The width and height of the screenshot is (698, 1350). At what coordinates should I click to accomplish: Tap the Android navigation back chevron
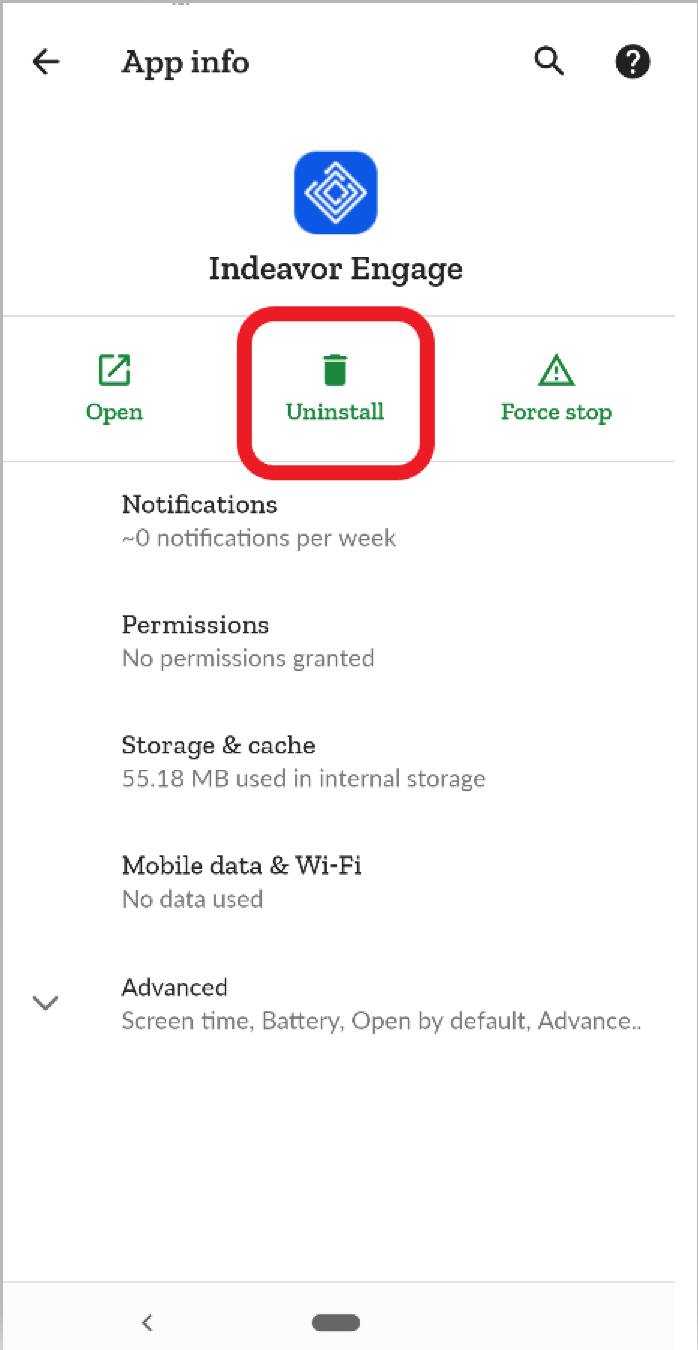[147, 1322]
